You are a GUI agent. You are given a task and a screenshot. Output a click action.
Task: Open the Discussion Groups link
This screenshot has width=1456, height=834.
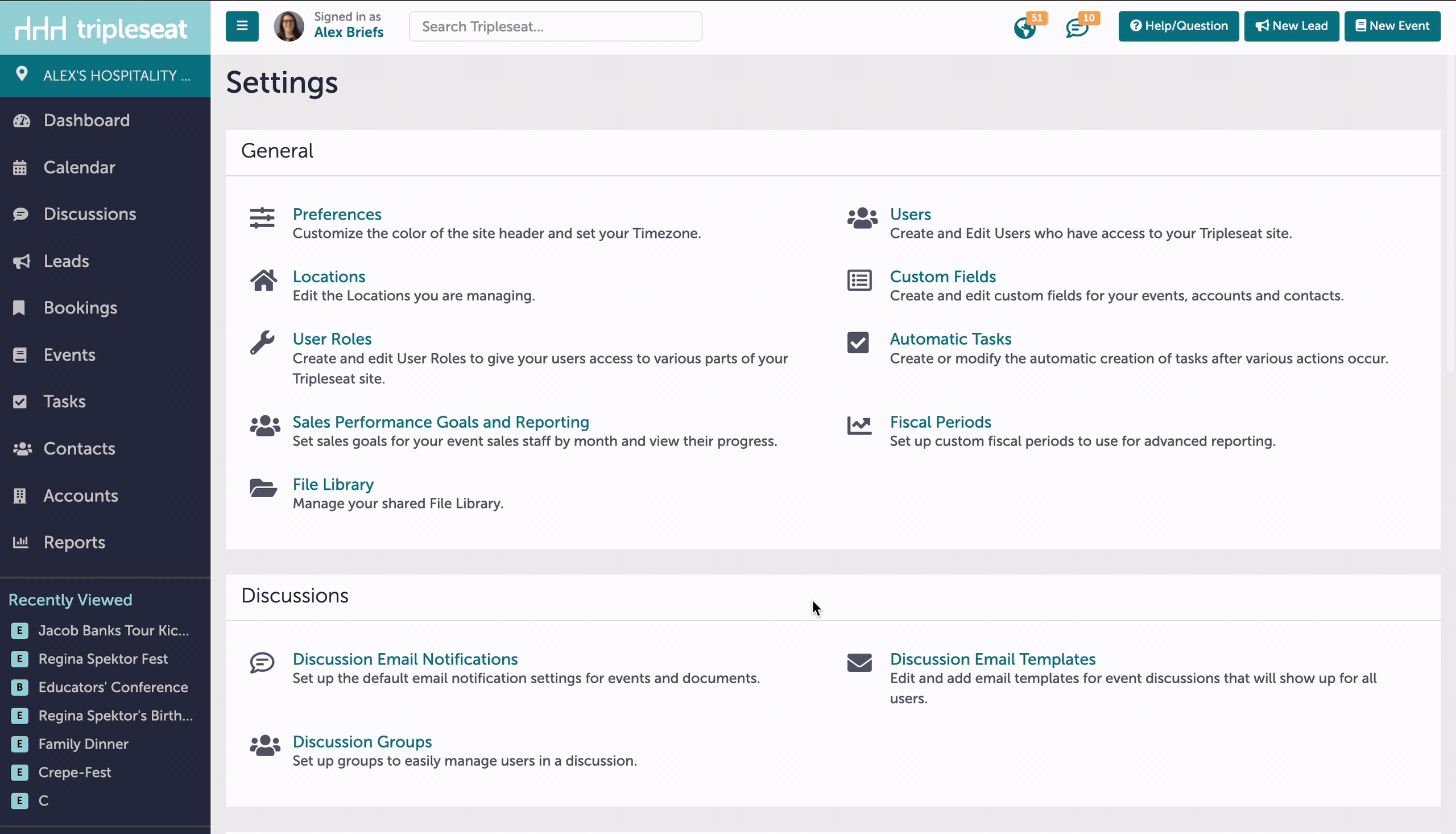(362, 742)
